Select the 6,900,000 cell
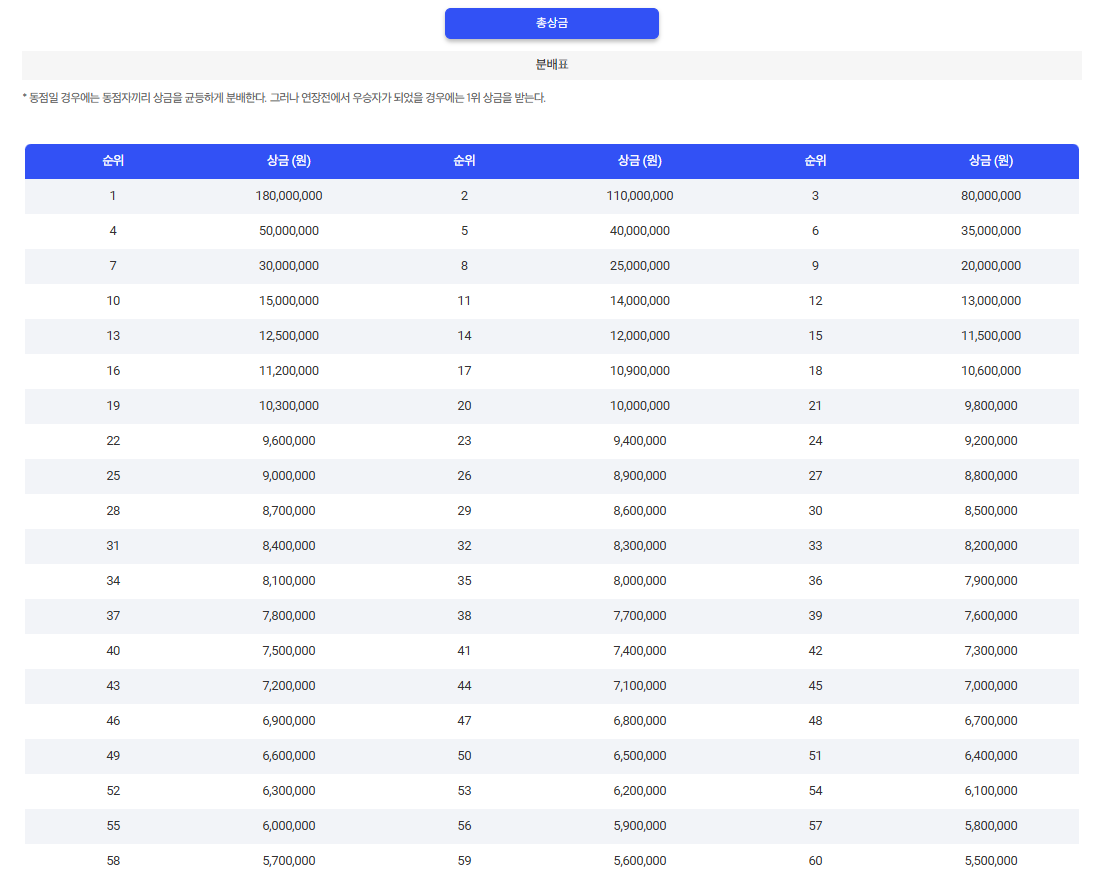Viewport: 1103px width, 896px height. [x=288, y=721]
